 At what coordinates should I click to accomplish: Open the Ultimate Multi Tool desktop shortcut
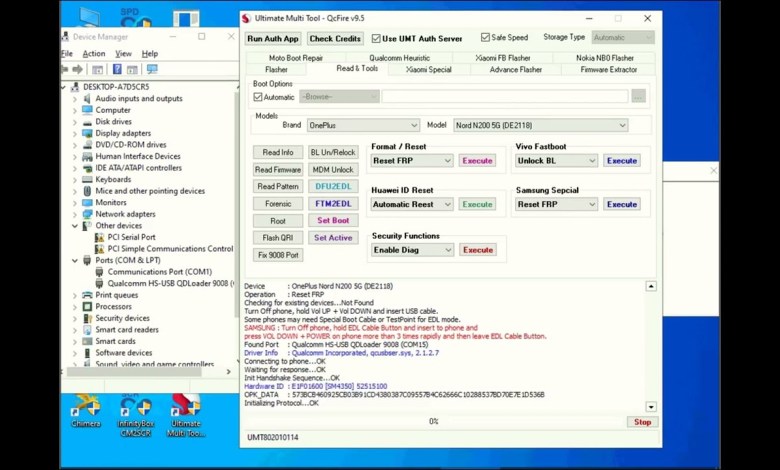click(x=186, y=416)
